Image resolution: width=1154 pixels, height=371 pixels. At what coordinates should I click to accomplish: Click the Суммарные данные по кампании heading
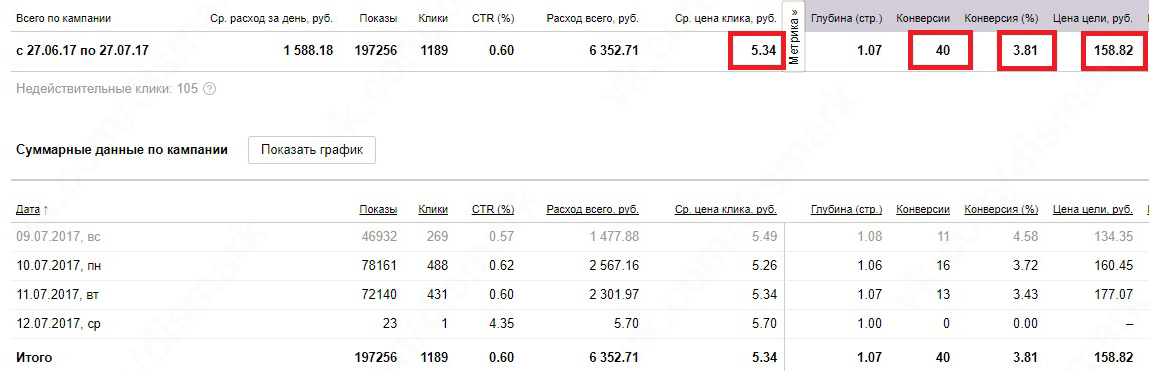click(x=121, y=149)
